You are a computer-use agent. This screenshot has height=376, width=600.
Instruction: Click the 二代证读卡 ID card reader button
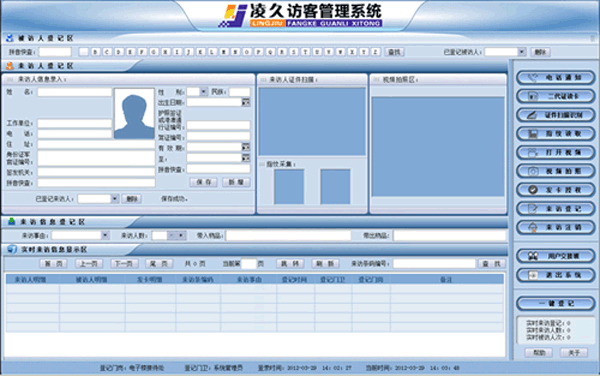click(556, 96)
